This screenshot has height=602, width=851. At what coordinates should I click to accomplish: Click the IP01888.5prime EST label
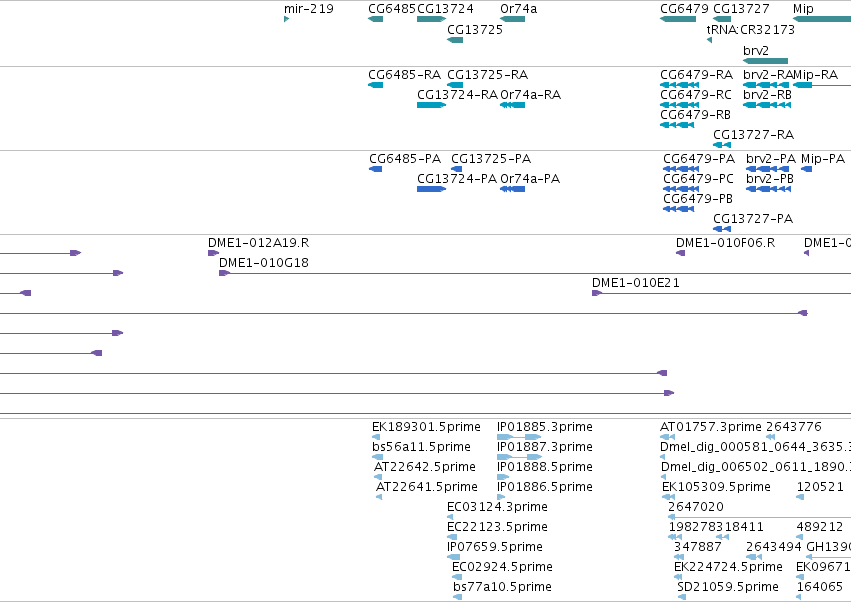544,467
